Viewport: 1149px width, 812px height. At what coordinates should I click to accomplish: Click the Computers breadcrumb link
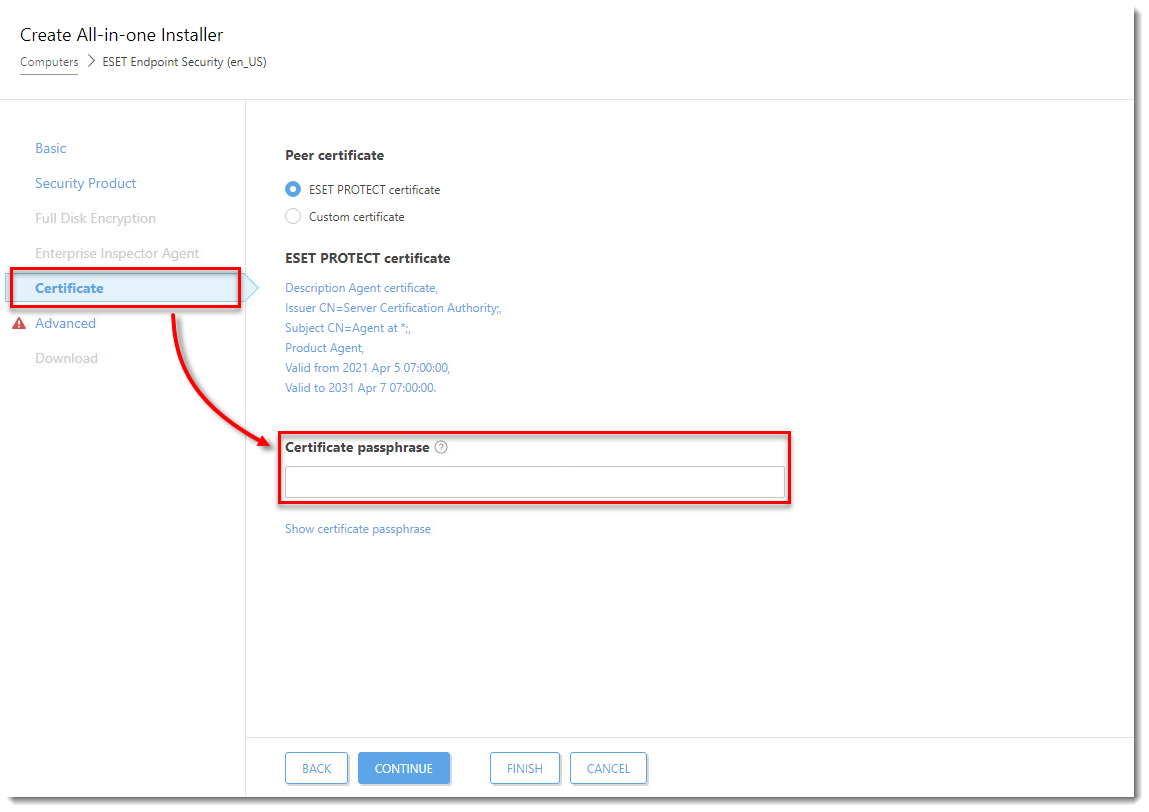pos(49,62)
